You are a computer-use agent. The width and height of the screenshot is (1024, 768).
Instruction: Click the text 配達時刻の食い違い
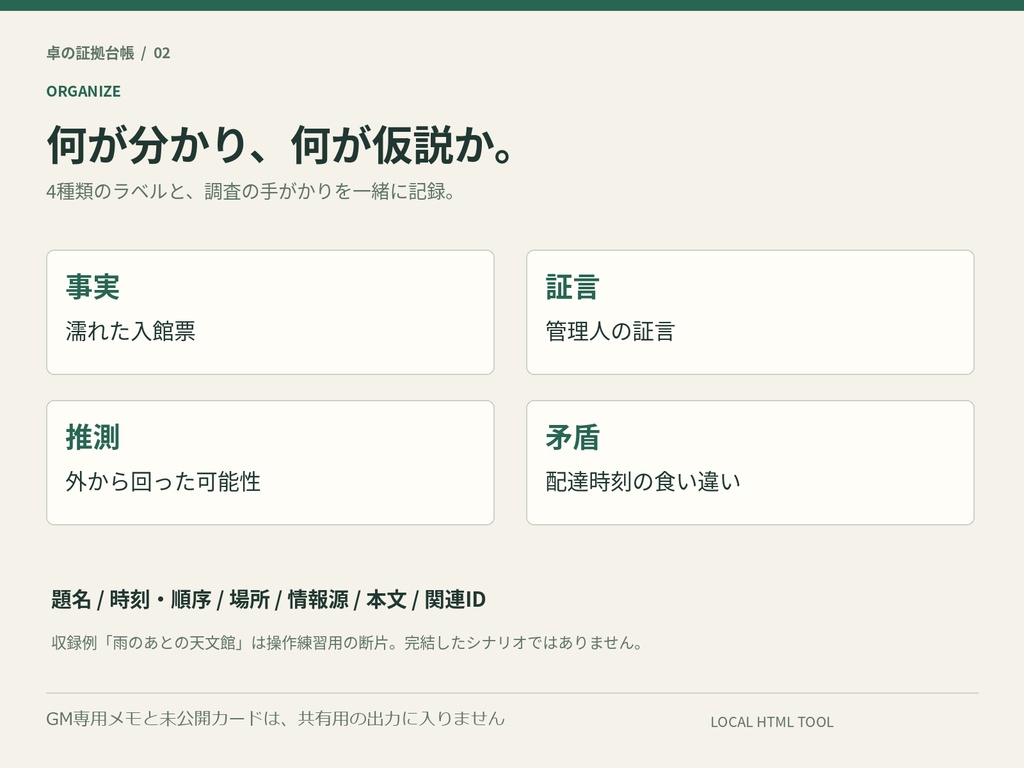coord(643,481)
